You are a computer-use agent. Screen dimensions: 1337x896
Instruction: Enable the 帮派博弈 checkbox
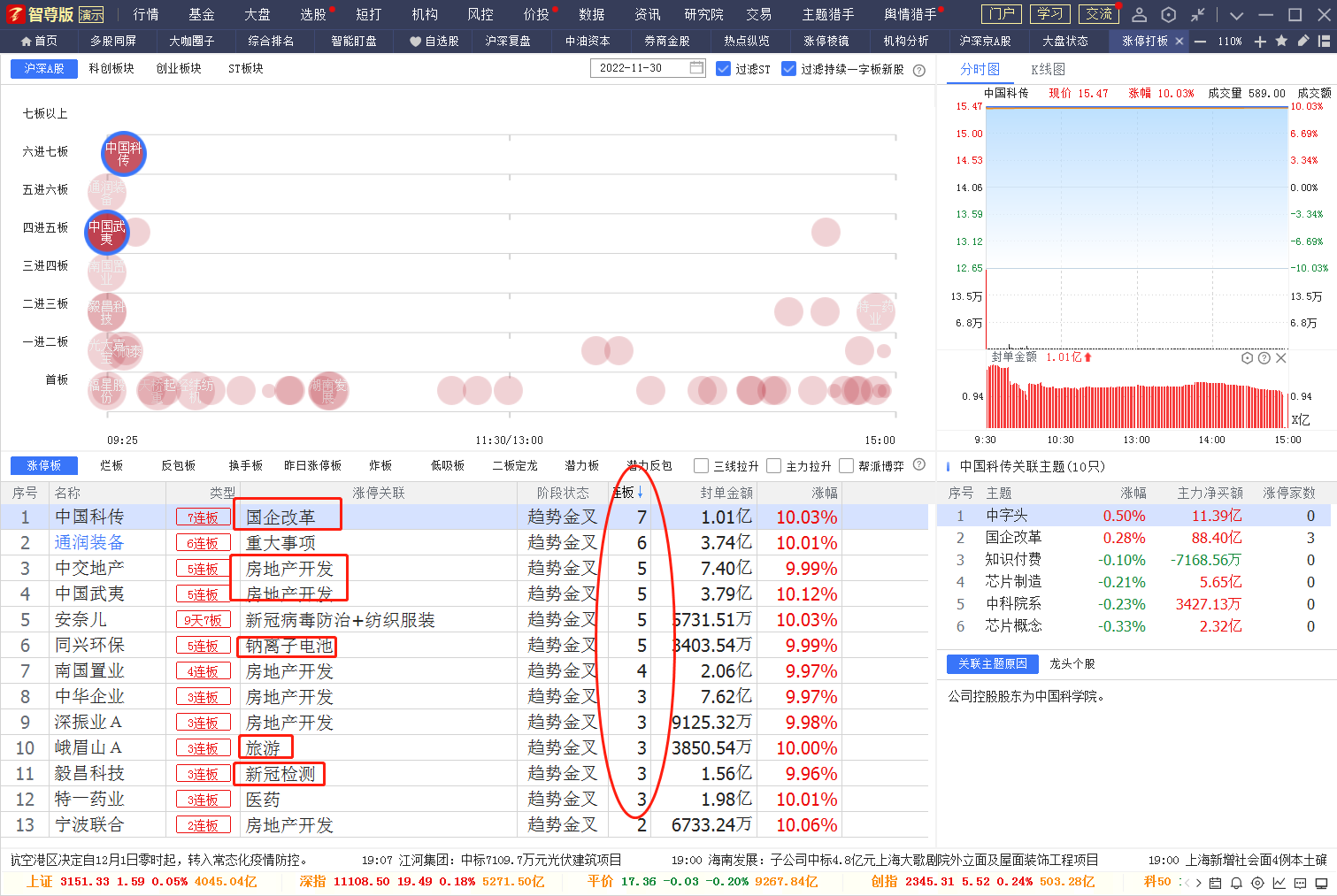point(847,465)
